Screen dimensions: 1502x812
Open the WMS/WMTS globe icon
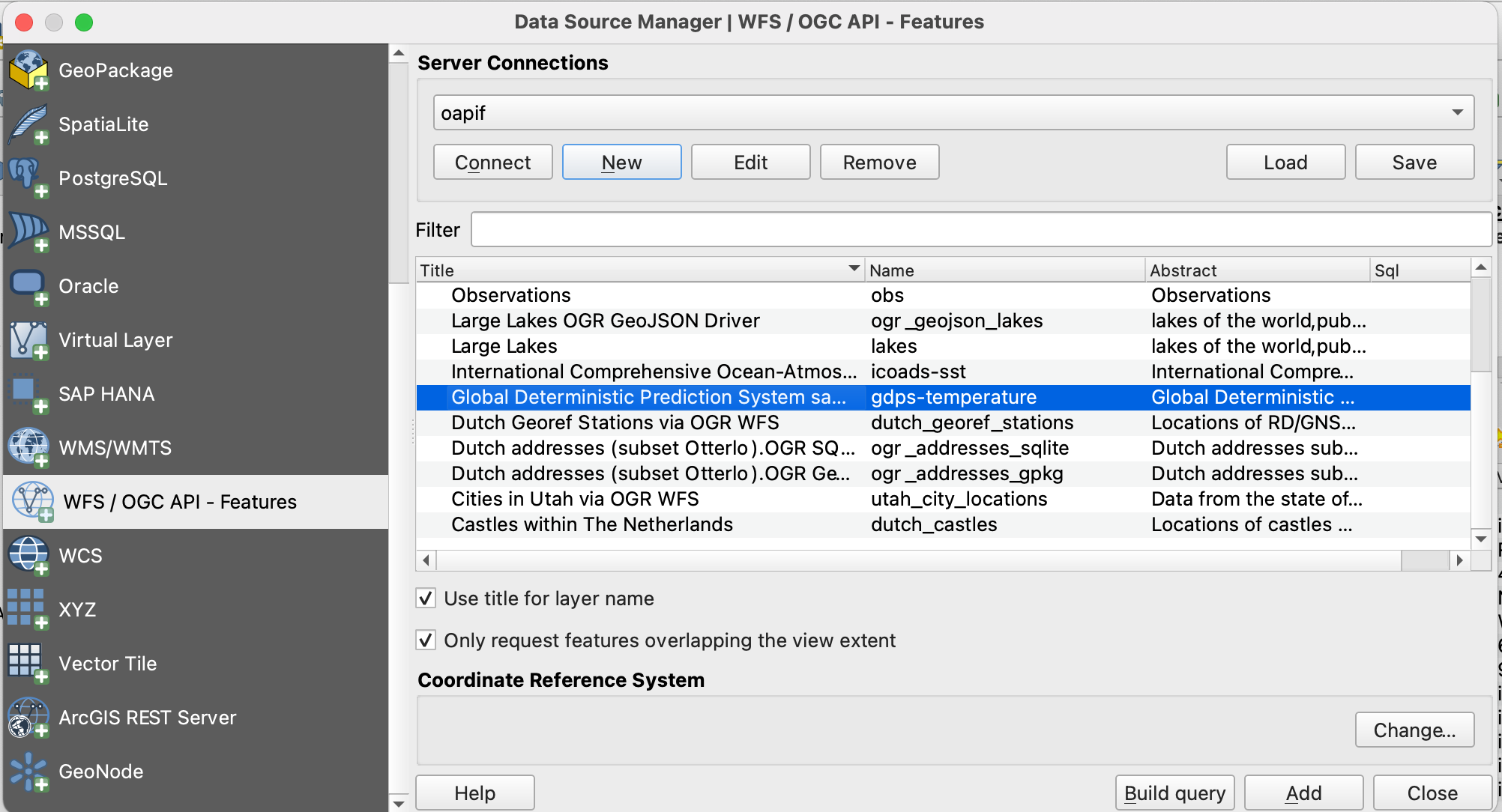[x=28, y=448]
